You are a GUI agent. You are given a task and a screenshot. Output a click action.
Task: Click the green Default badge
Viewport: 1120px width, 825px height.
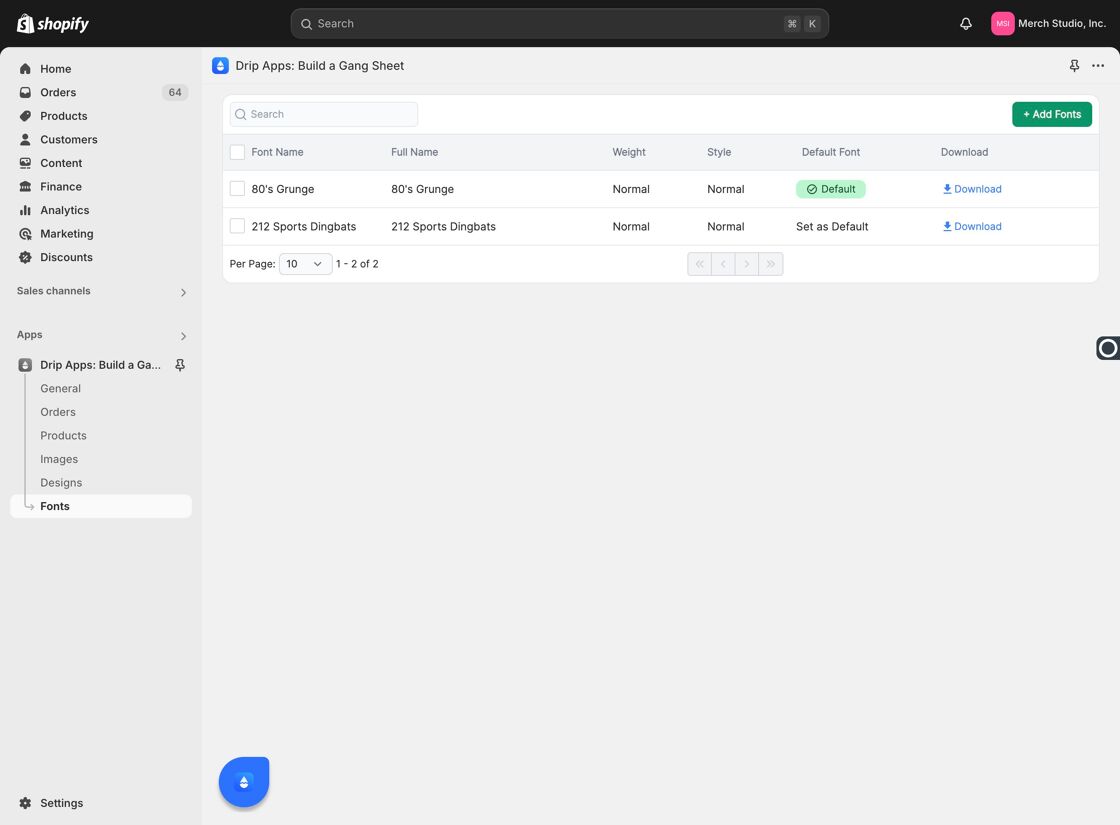[831, 189]
